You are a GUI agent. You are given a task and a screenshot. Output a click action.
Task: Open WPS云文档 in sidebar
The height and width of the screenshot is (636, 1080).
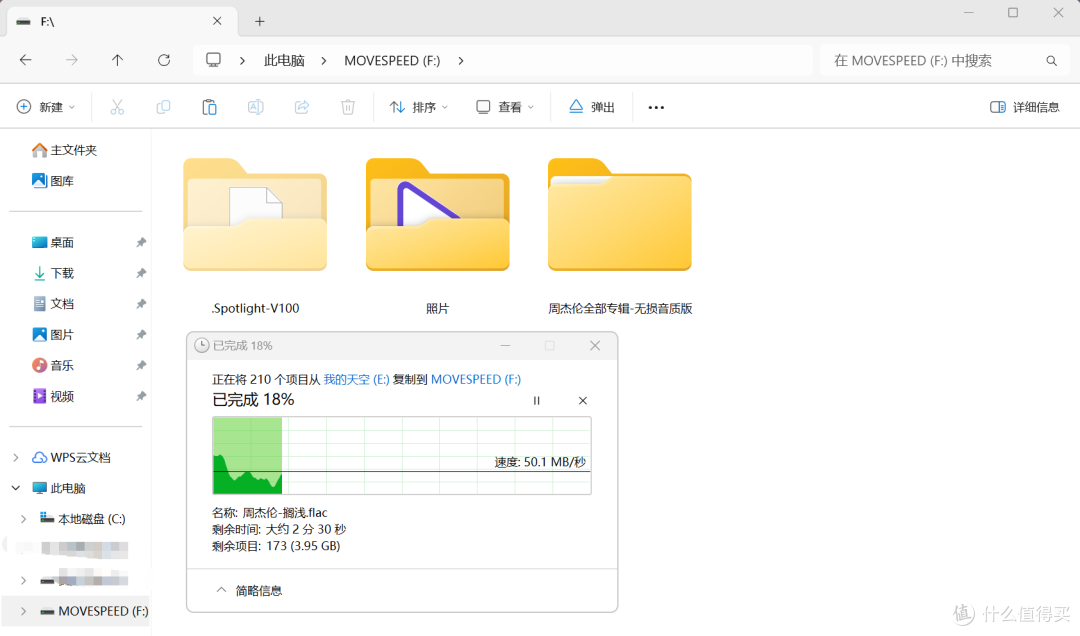[x=71, y=458]
